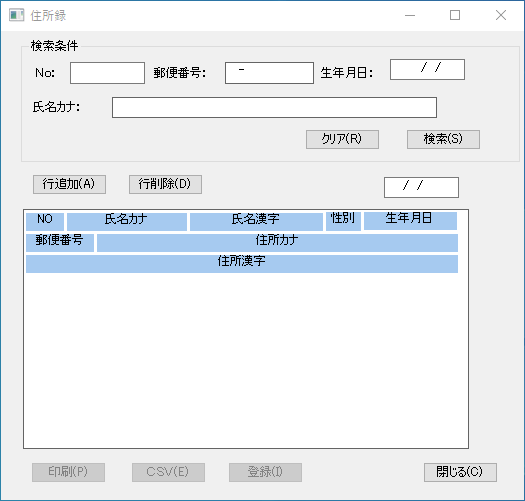Close the form with 閉じる(C)
The height and width of the screenshot is (501, 525).
coord(460,473)
